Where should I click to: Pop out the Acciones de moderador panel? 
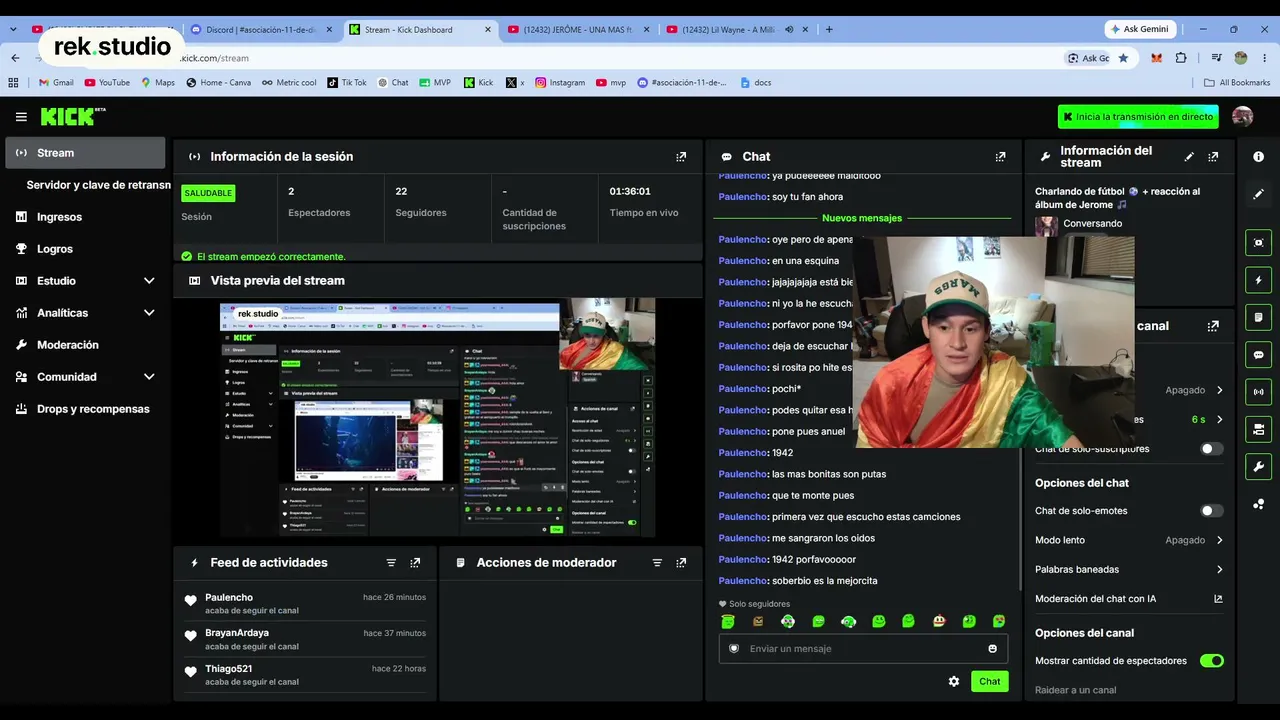coord(681,563)
